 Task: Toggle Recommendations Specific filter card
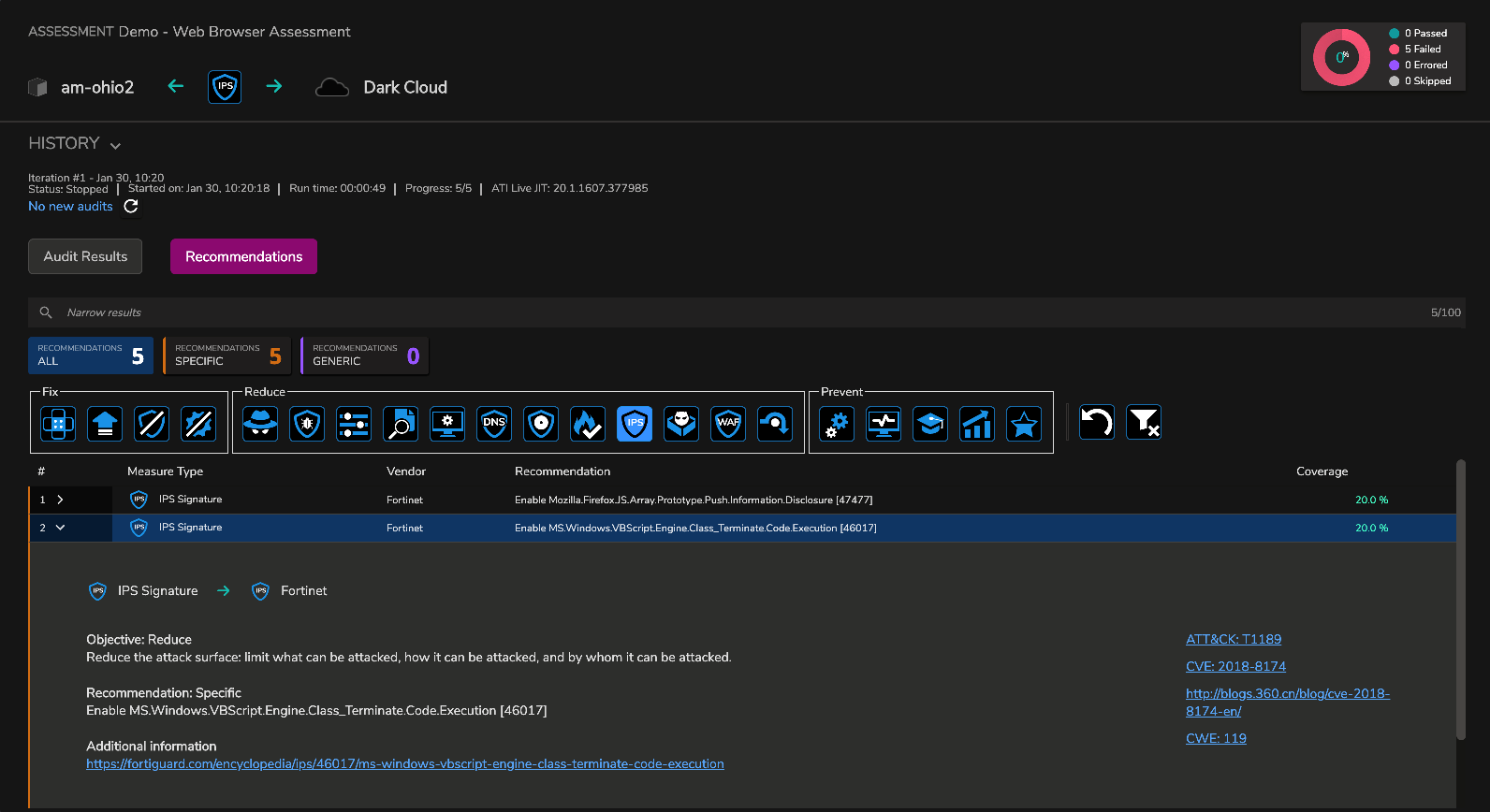(226, 355)
